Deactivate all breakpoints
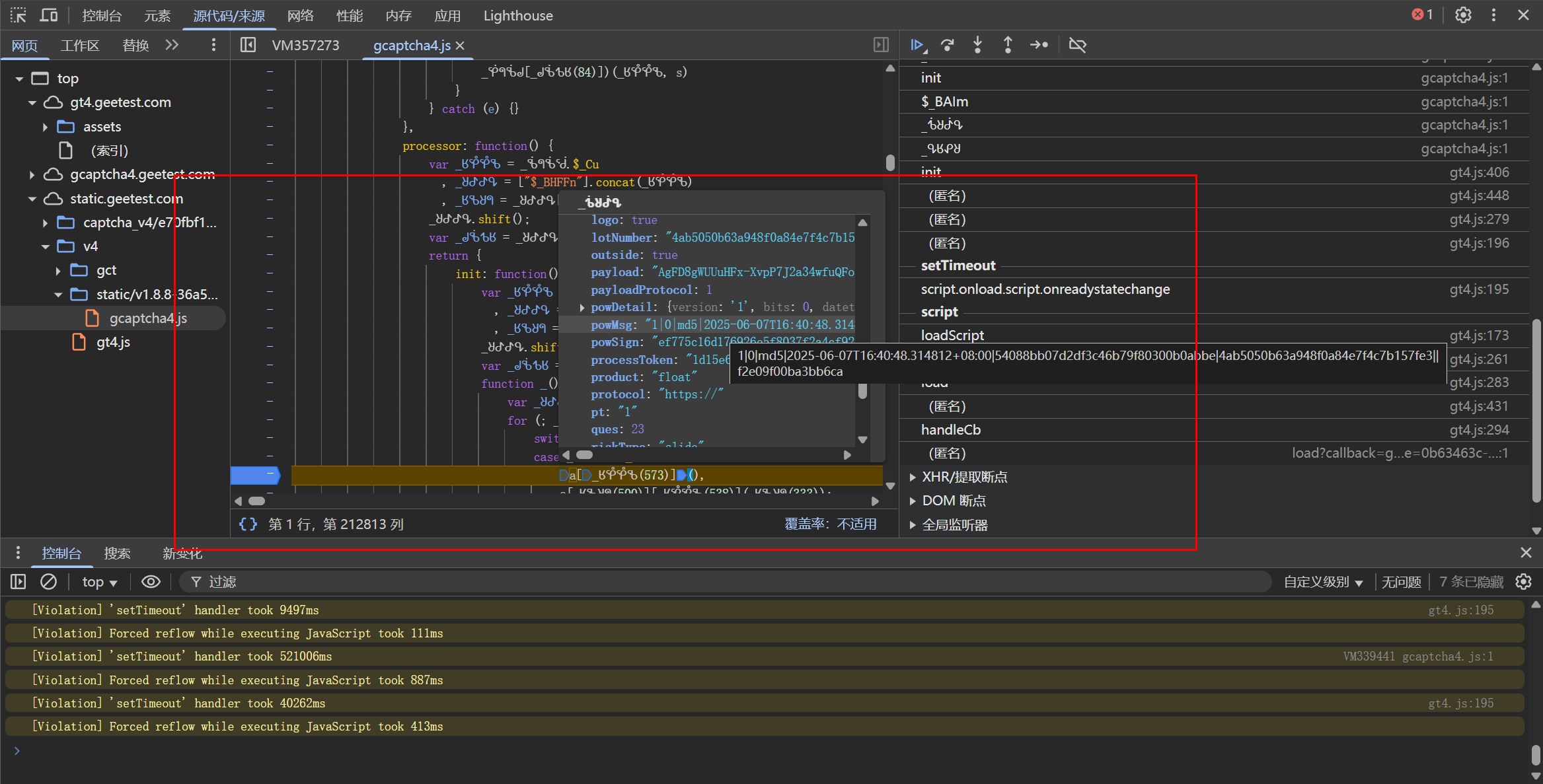The height and width of the screenshot is (784, 1543). (1078, 45)
